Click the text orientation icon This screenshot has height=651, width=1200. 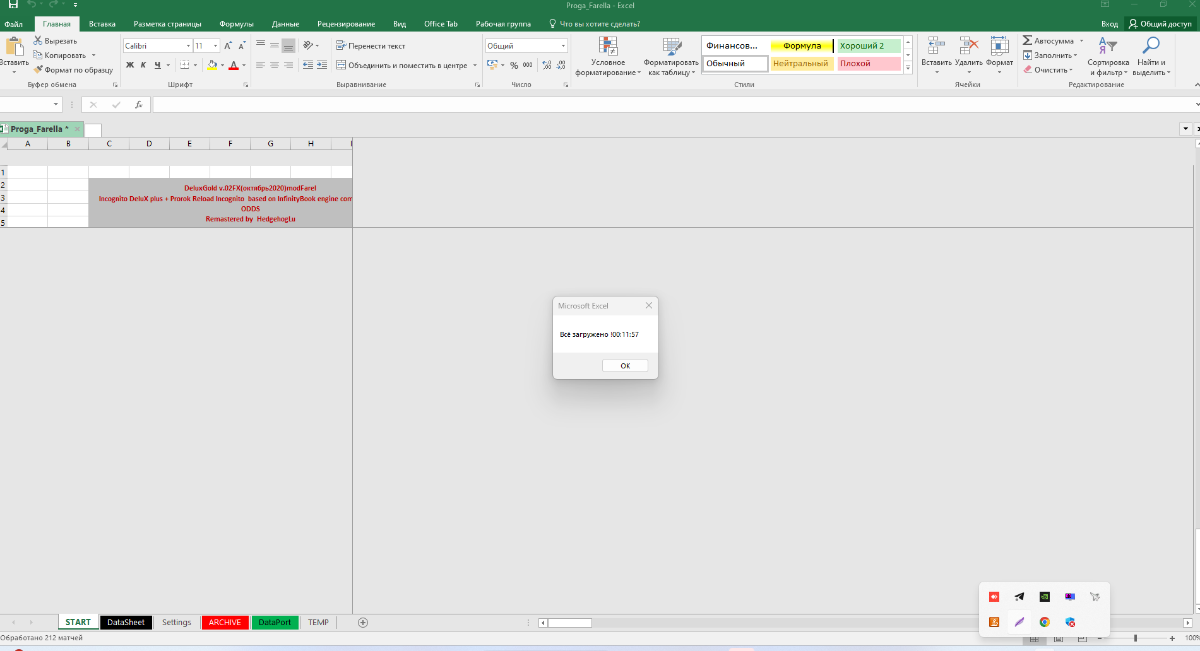308,45
